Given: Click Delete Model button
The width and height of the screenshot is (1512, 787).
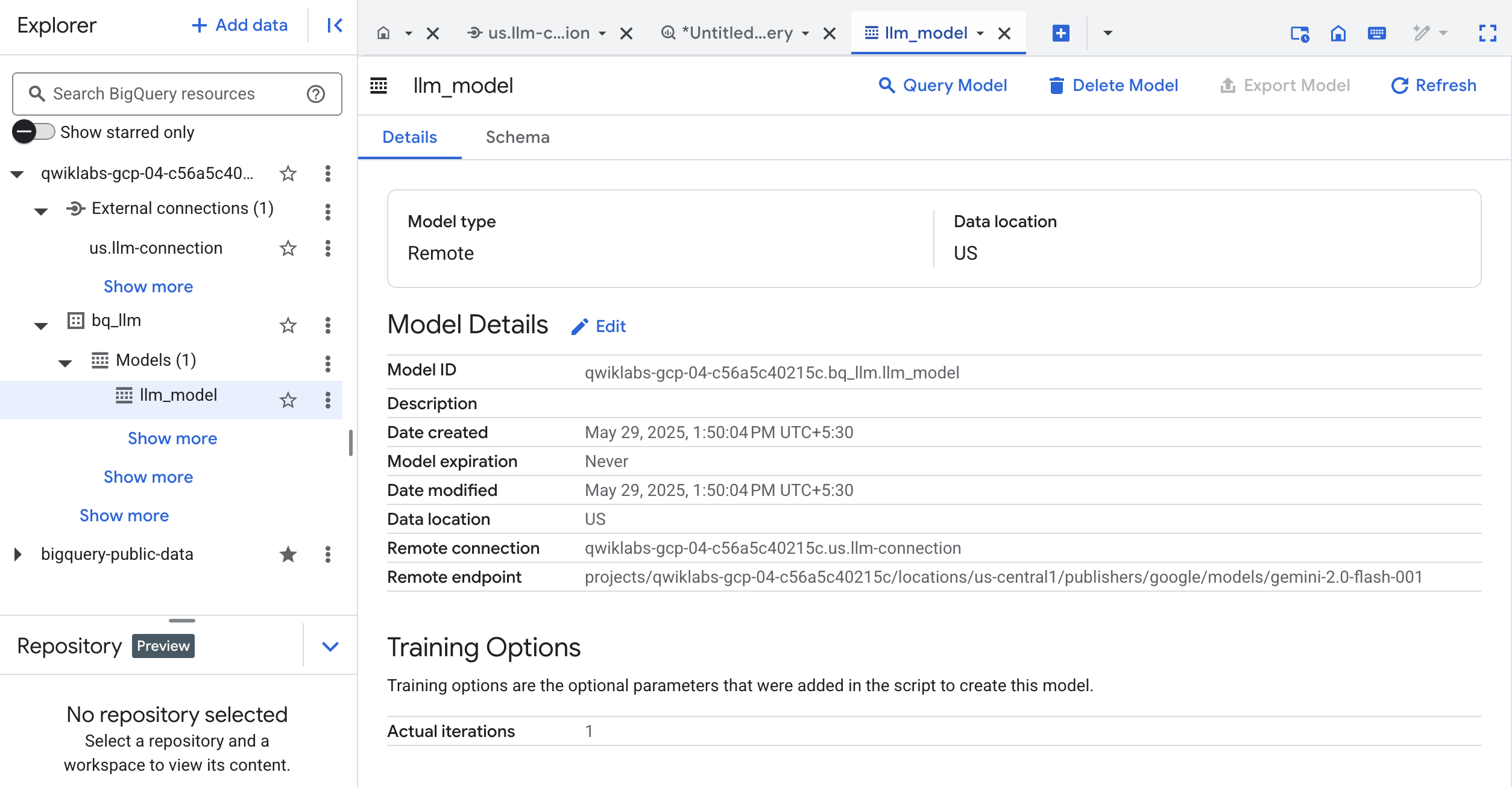Looking at the screenshot, I should tap(1113, 86).
